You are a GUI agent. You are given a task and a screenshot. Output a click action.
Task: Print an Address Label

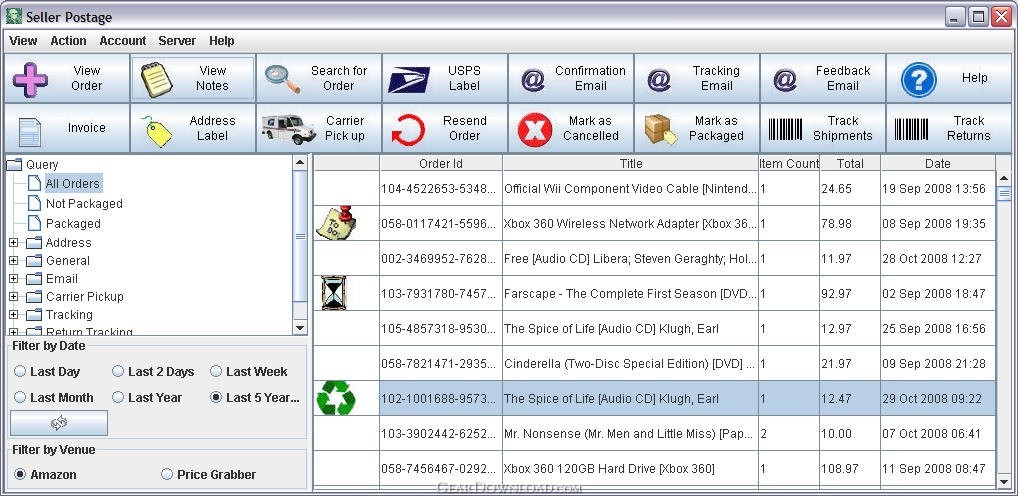click(x=193, y=128)
